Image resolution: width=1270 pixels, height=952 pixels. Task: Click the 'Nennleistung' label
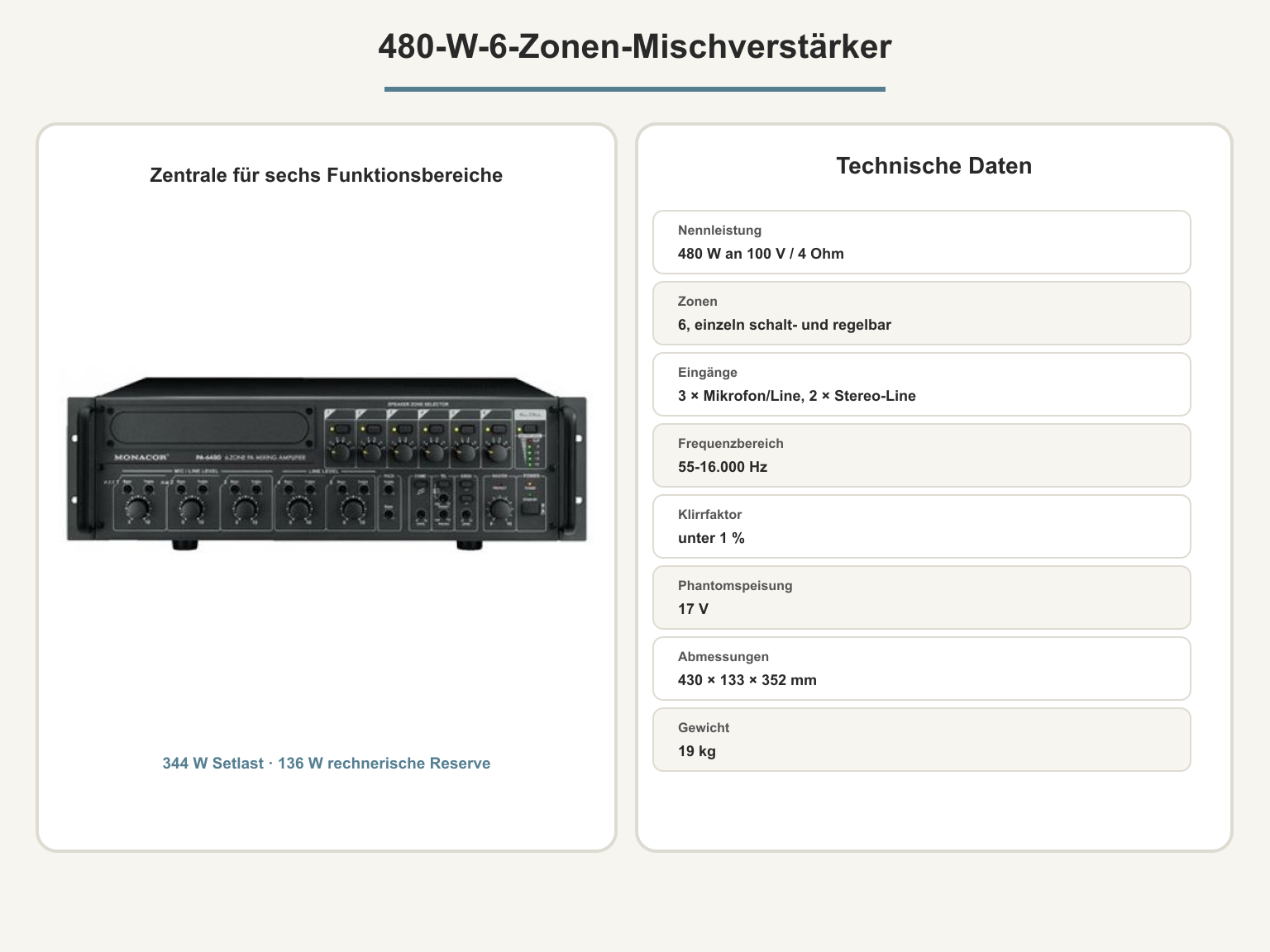click(x=719, y=231)
